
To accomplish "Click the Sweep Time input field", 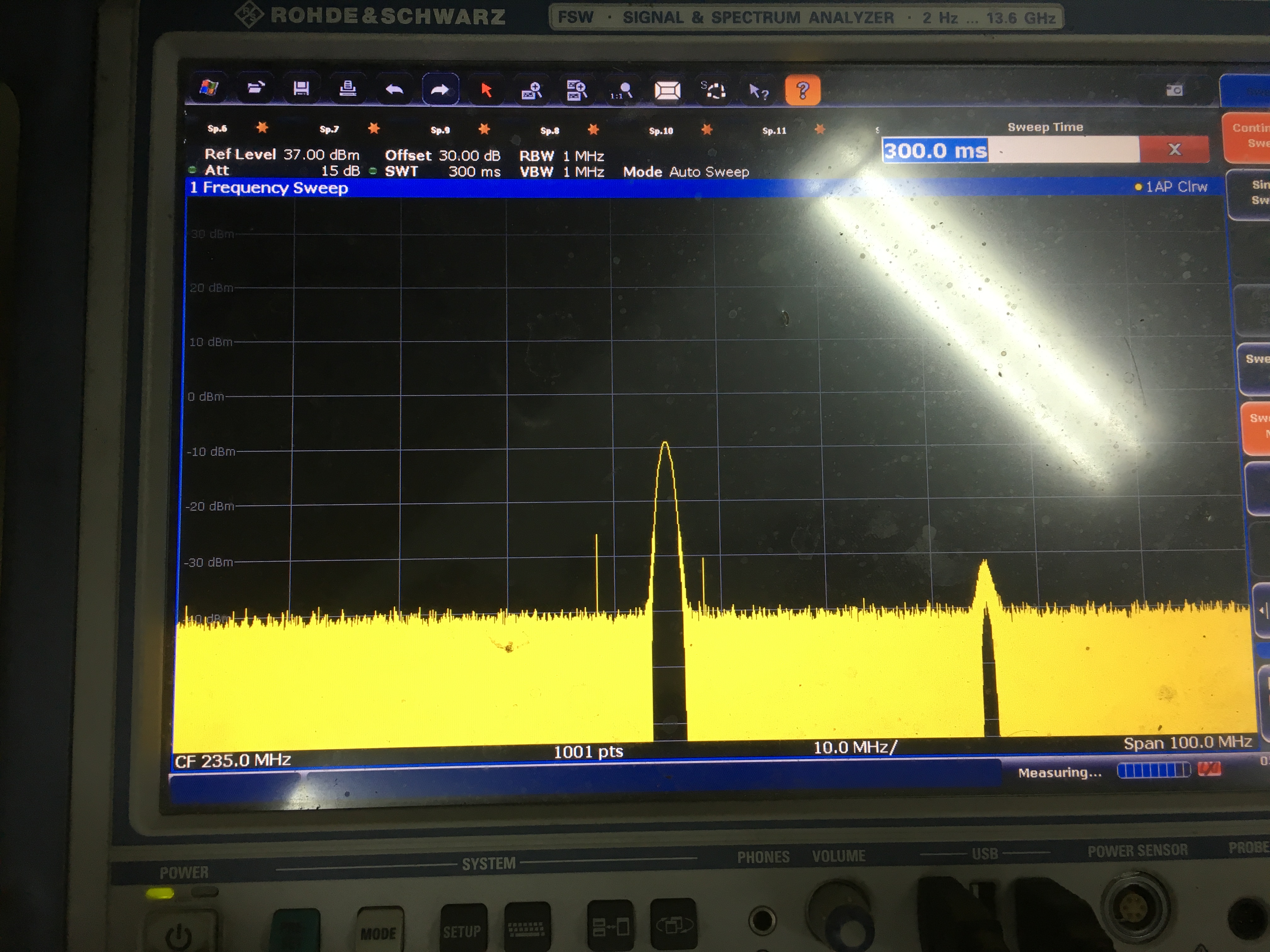I will (x=1010, y=150).
